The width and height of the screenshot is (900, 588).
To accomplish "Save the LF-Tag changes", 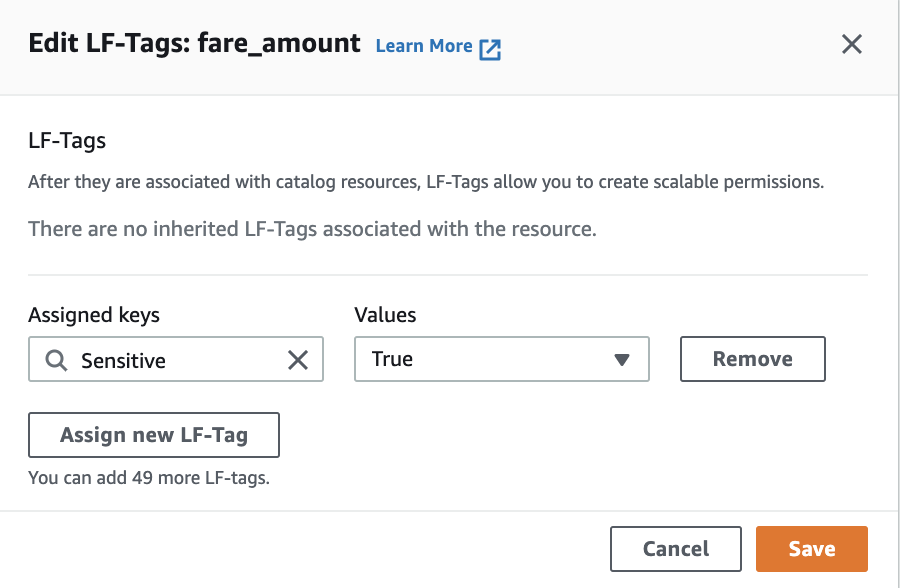I will point(811,549).
